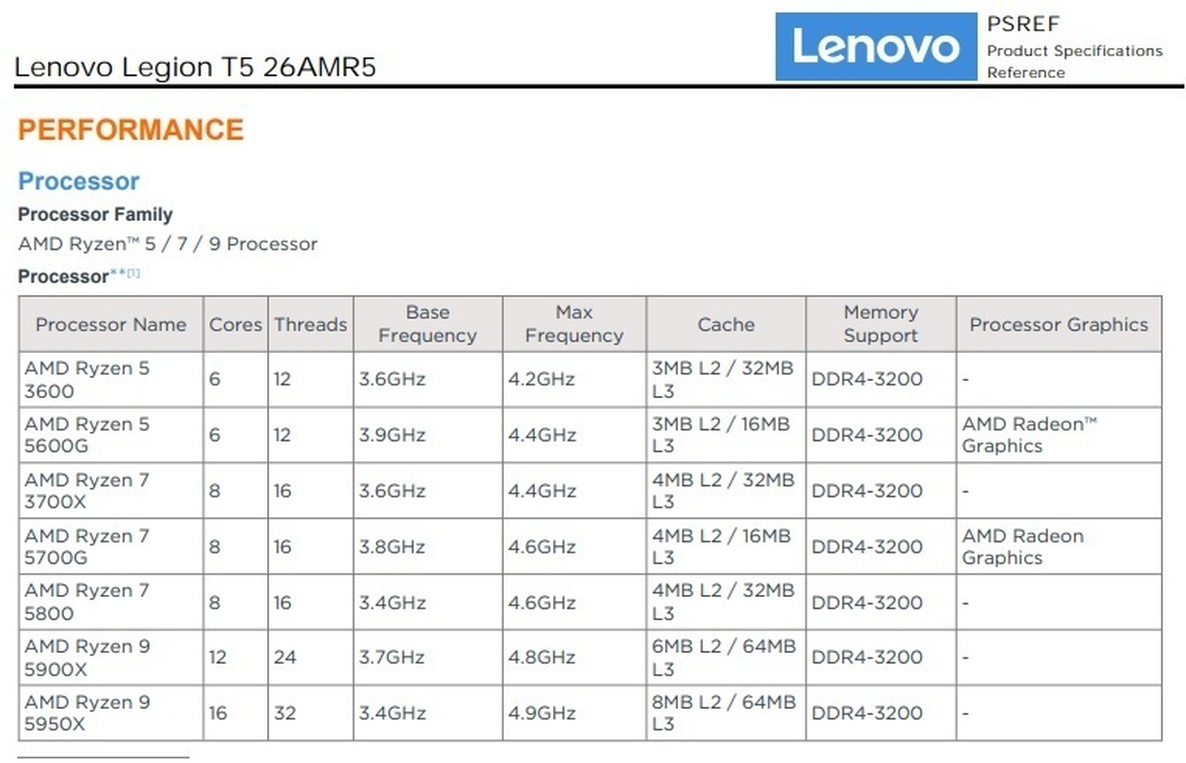
Task: Click the Cache column header
Action: 726,324
